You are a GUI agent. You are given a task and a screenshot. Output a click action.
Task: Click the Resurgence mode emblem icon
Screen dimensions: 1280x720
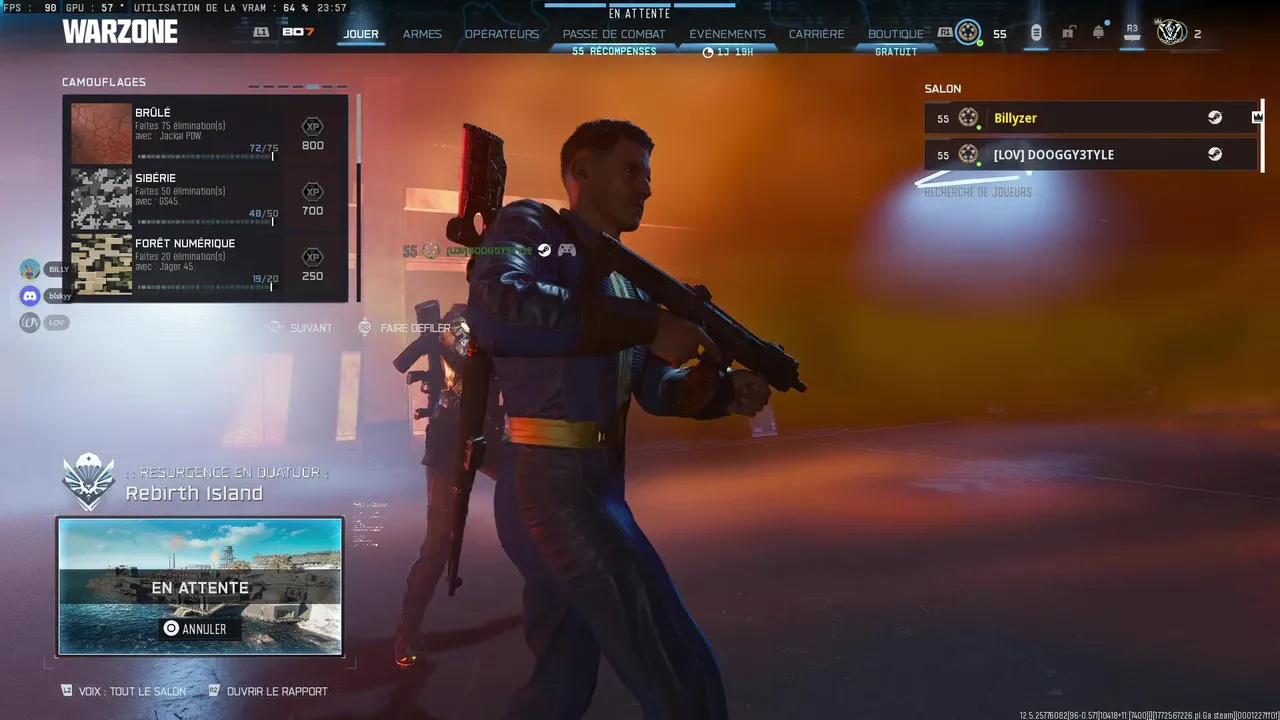click(x=89, y=481)
